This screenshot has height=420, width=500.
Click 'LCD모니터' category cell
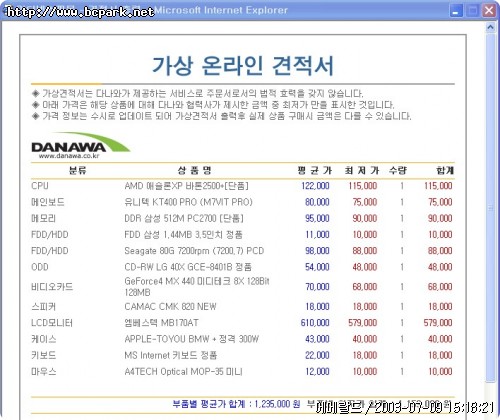52,323
